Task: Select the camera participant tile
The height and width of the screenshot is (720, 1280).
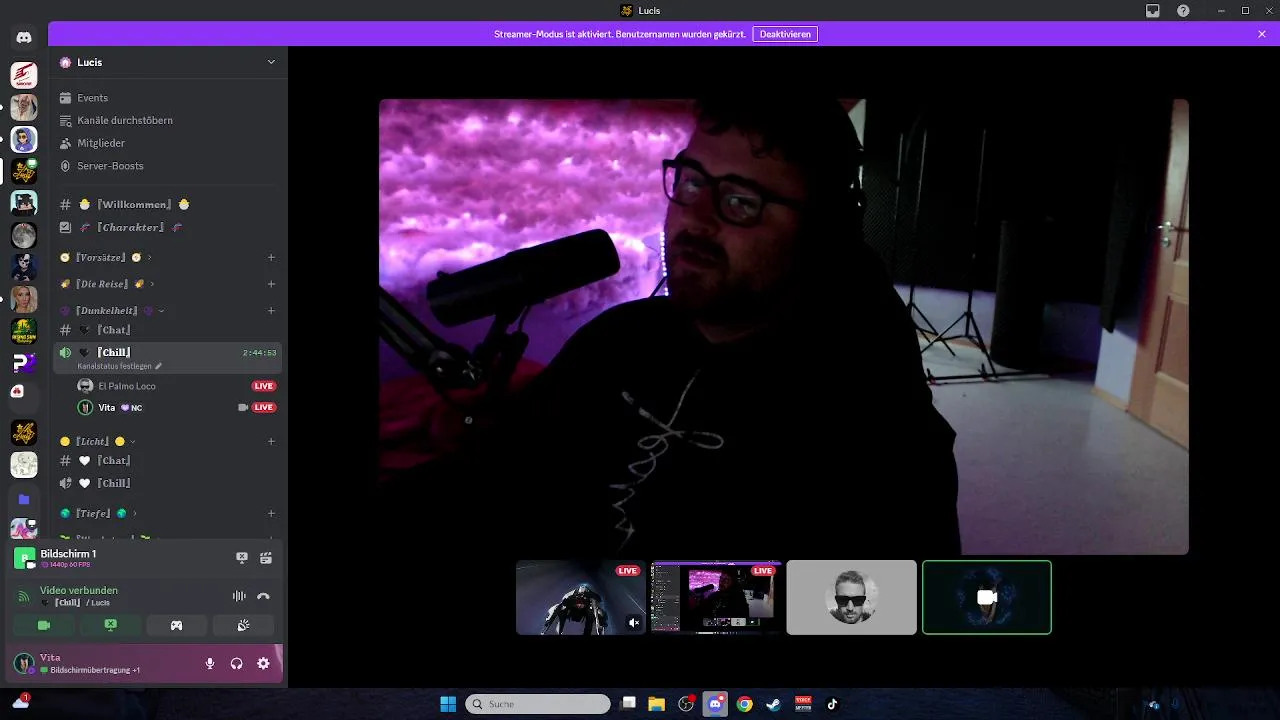Action: pyautogui.click(x=987, y=597)
